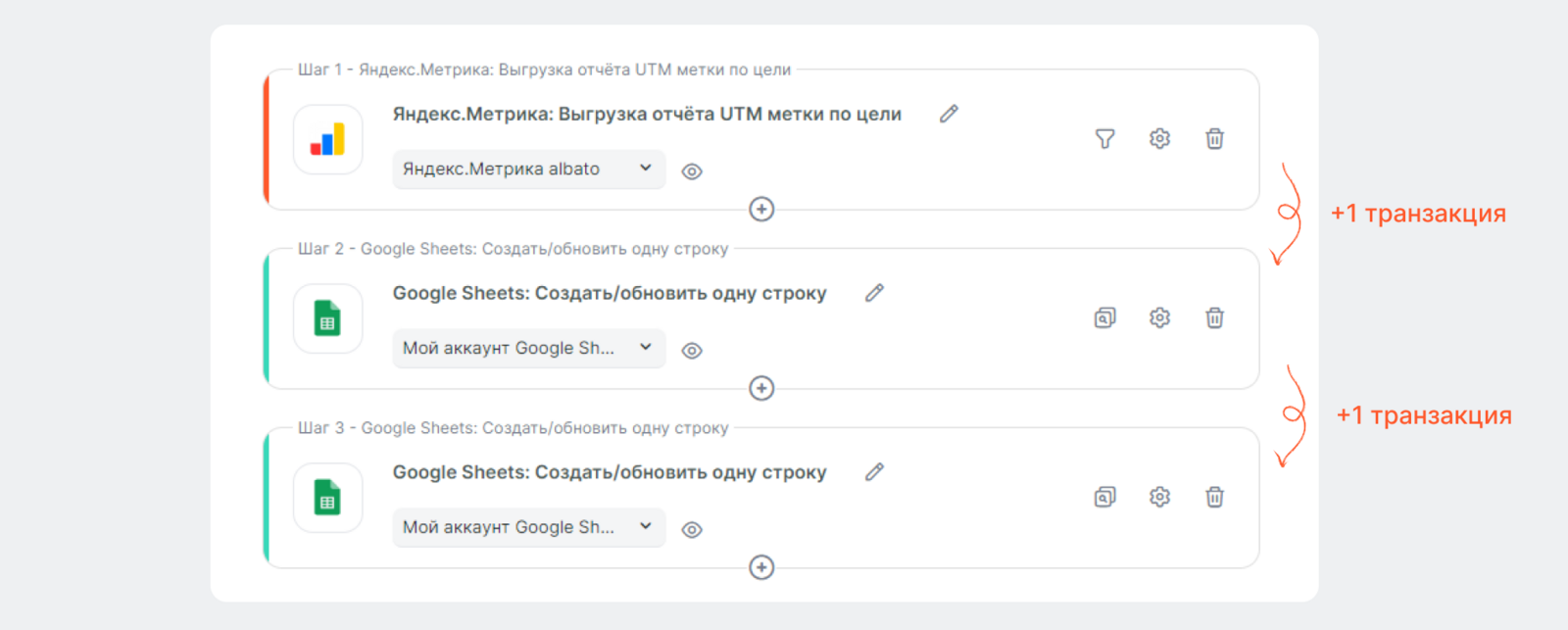This screenshot has height=630, width=1568.
Task: Edit the Яндекс.Метрика step title with pencil
Action: pos(949,114)
